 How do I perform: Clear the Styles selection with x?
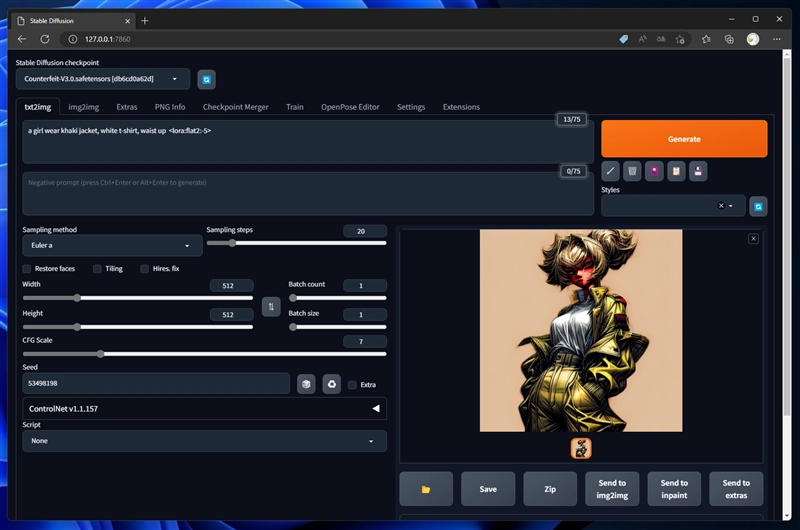(x=721, y=206)
